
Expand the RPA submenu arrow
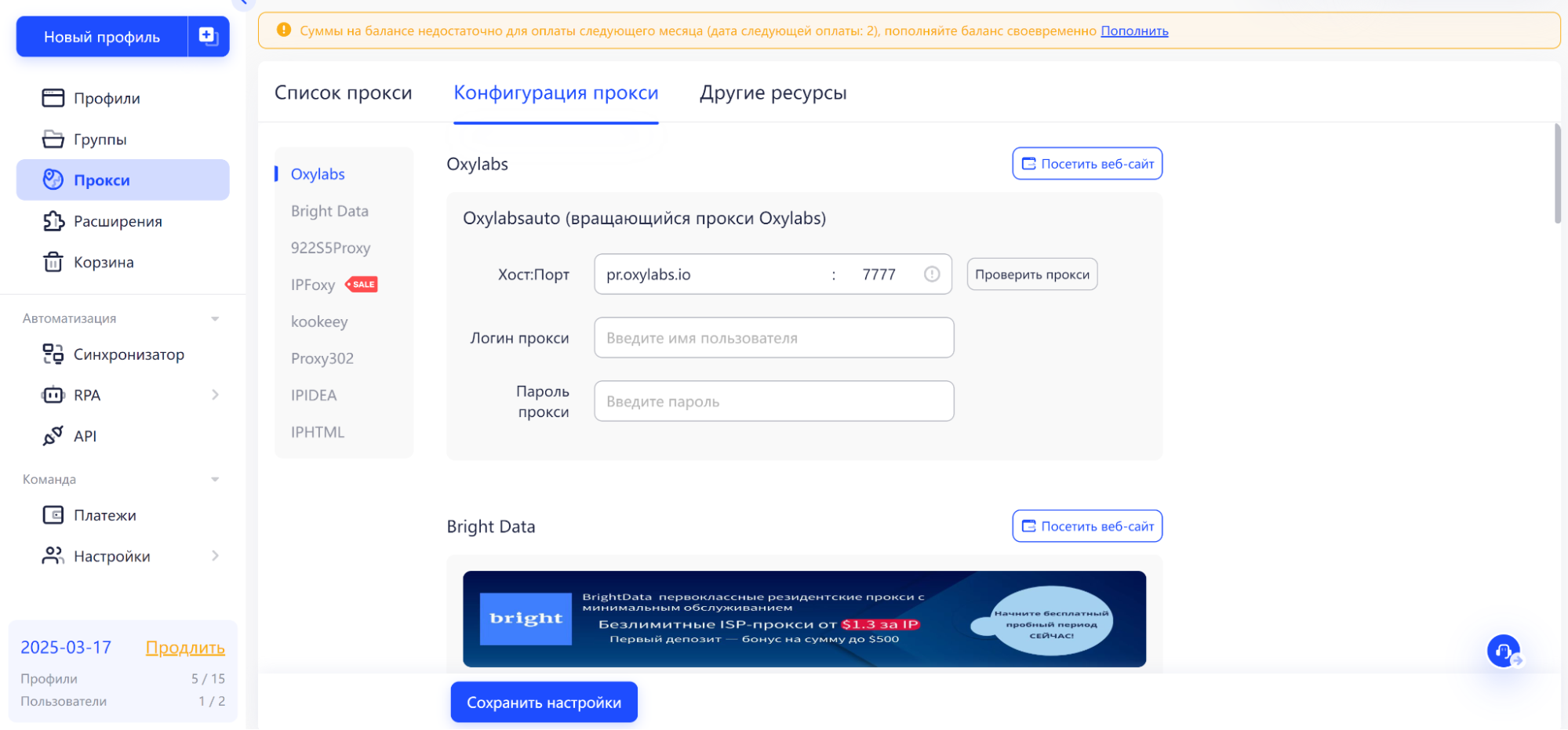215,395
